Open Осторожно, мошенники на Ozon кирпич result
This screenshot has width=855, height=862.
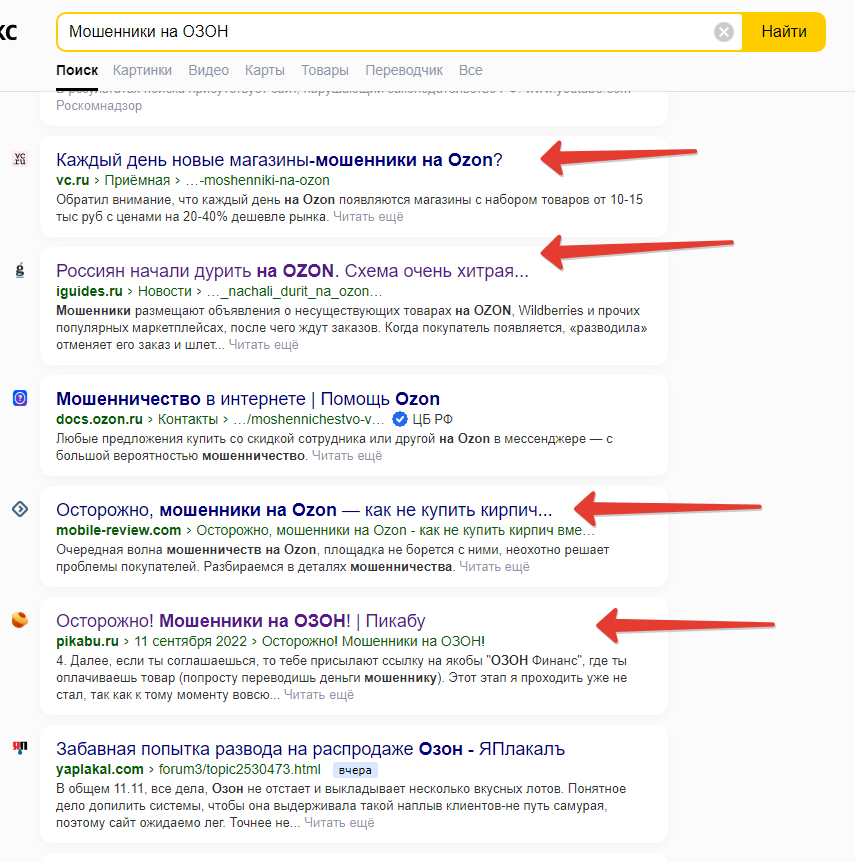pos(304,510)
